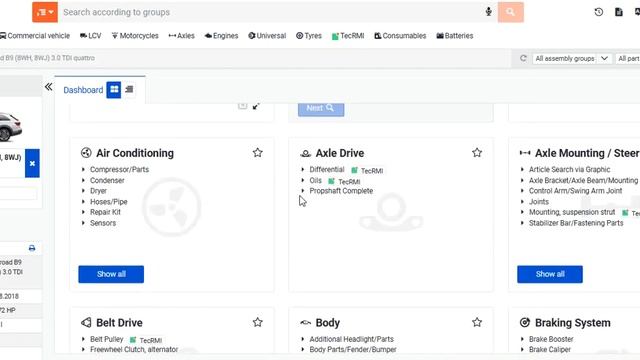Show all Air Conditioning items
640x360 pixels.
[x=111, y=274]
